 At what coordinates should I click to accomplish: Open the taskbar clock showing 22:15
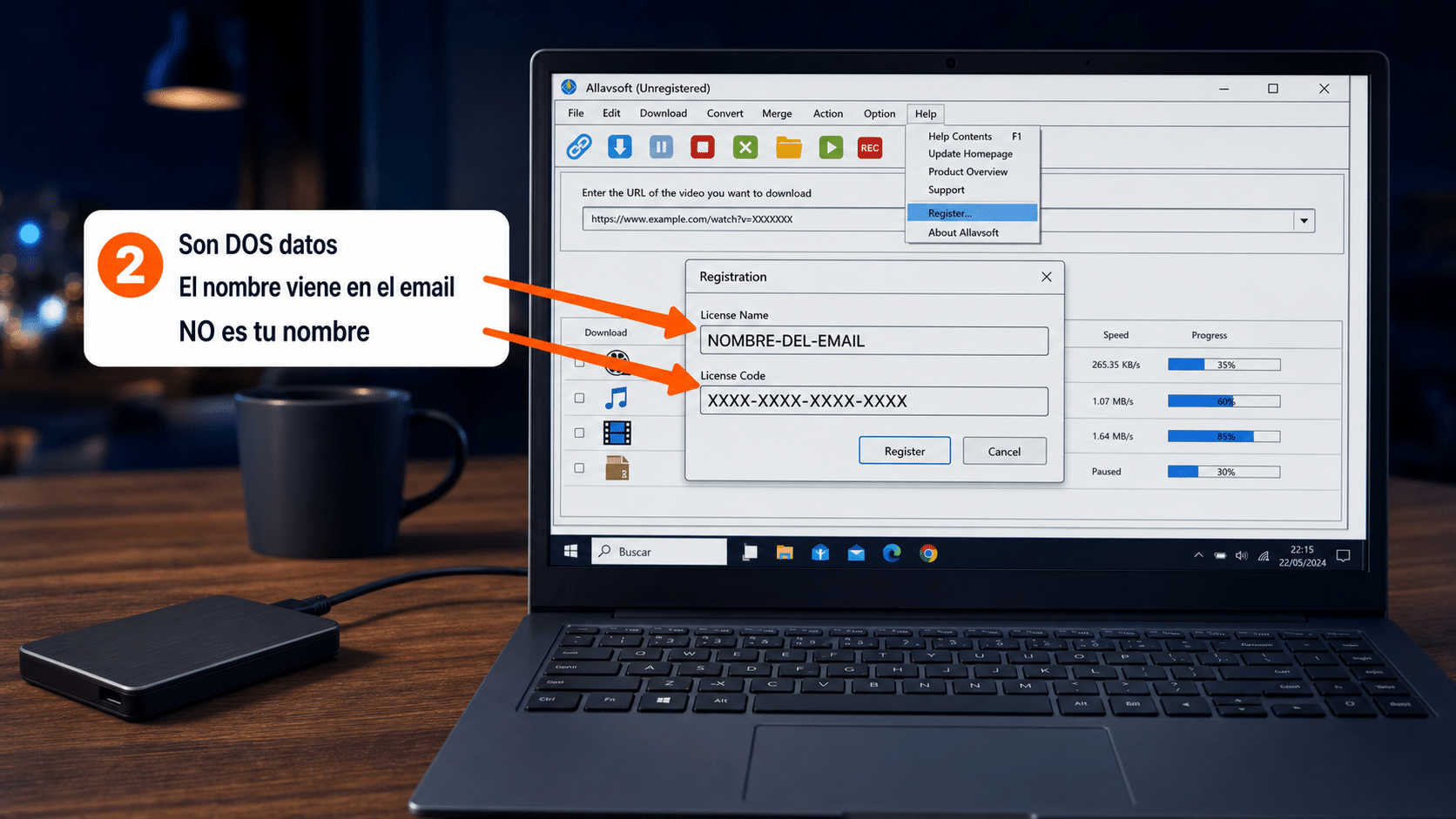pyautogui.click(x=1302, y=556)
